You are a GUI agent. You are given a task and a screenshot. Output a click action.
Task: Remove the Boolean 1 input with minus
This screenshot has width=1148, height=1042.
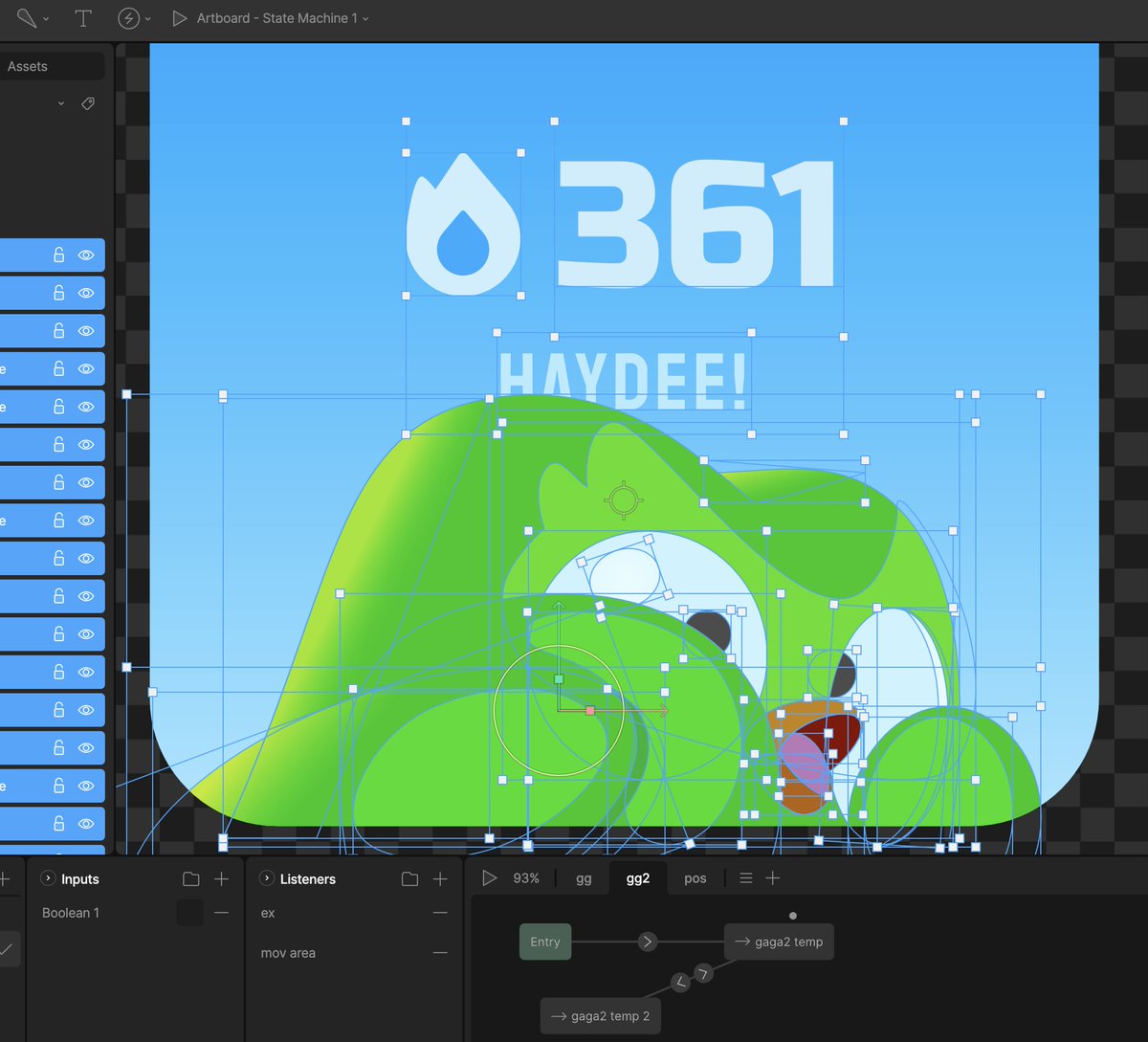[x=221, y=913]
